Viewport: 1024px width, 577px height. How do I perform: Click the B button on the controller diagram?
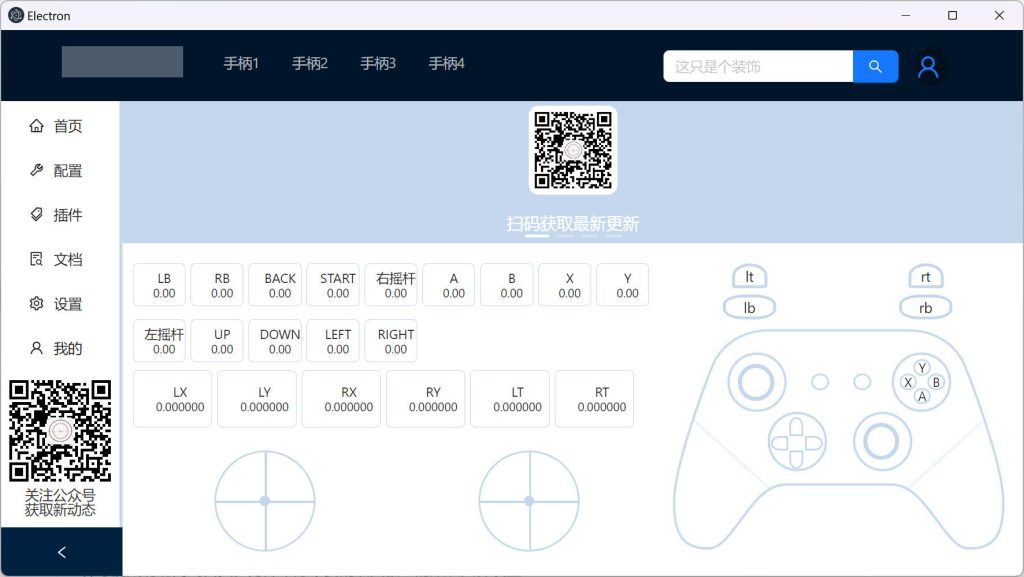click(x=936, y=382)
